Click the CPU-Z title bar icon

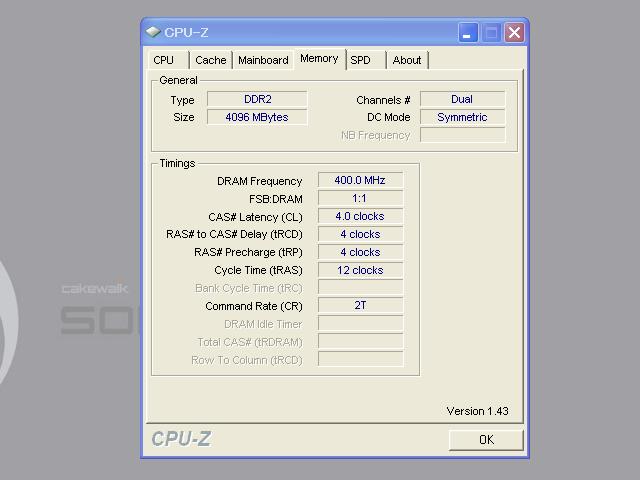[153, 32]
